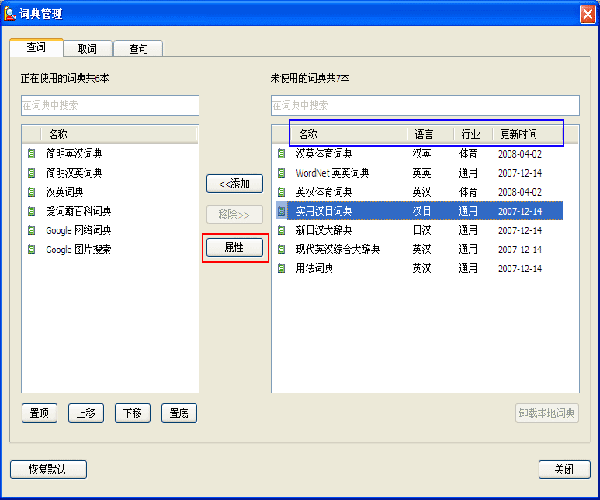Click the book icon beside 汉英词典
The width and height of the screenshot is (600, 500).
(31, 192)
